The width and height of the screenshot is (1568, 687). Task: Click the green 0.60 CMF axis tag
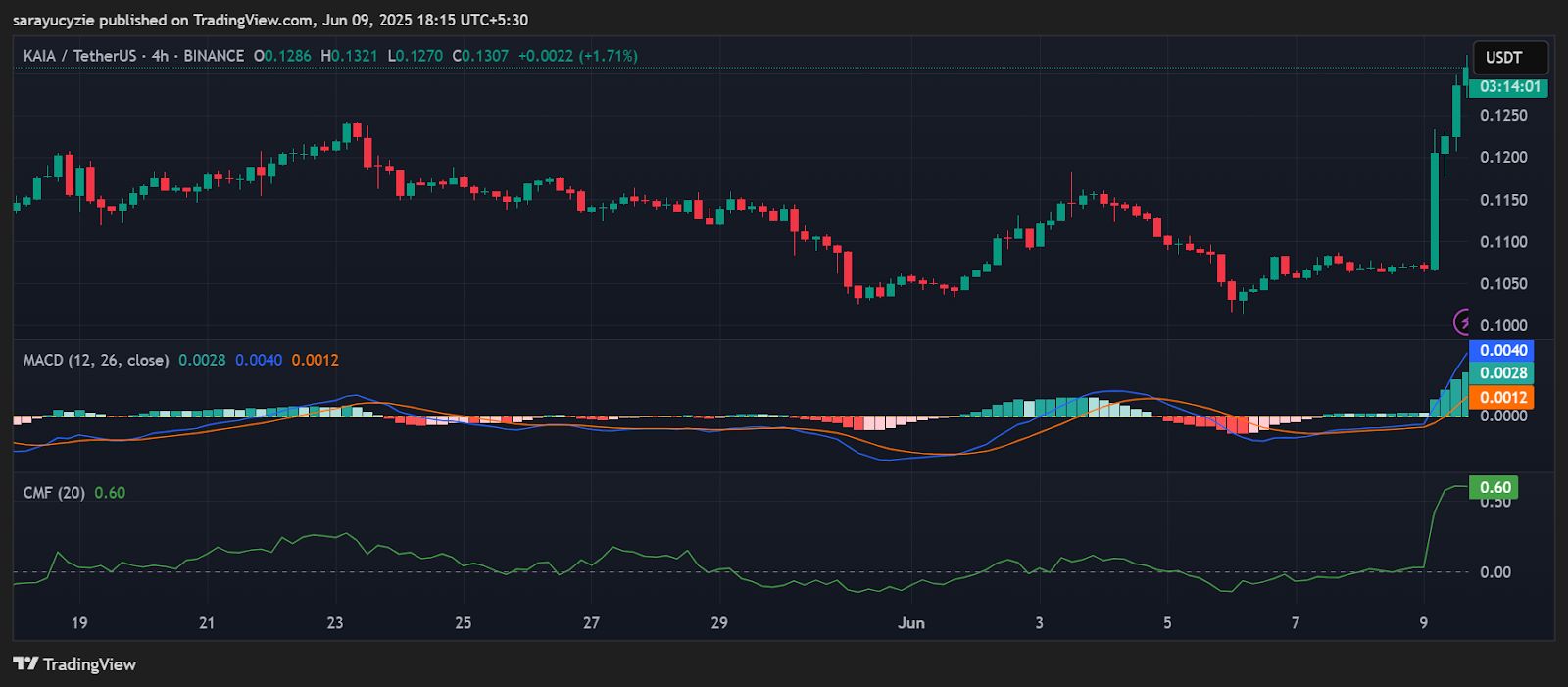1494,487
